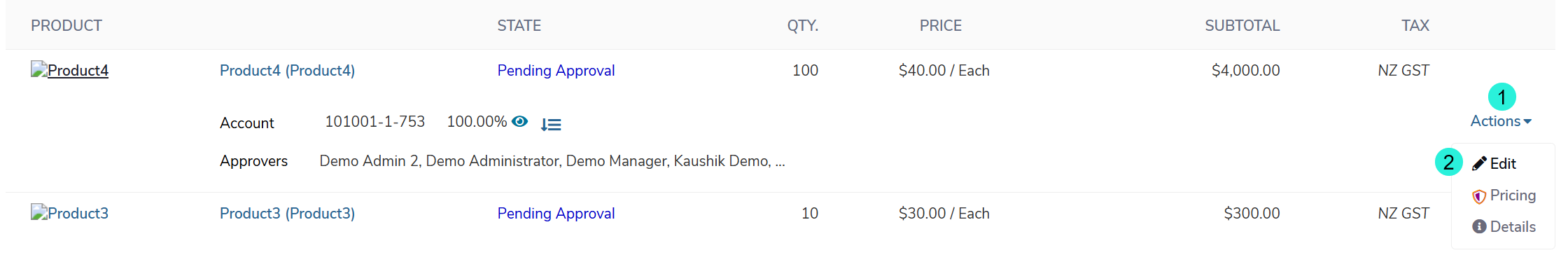Click the SUBTOTAL column header

pyautogui.click(x=1242, y=26)
